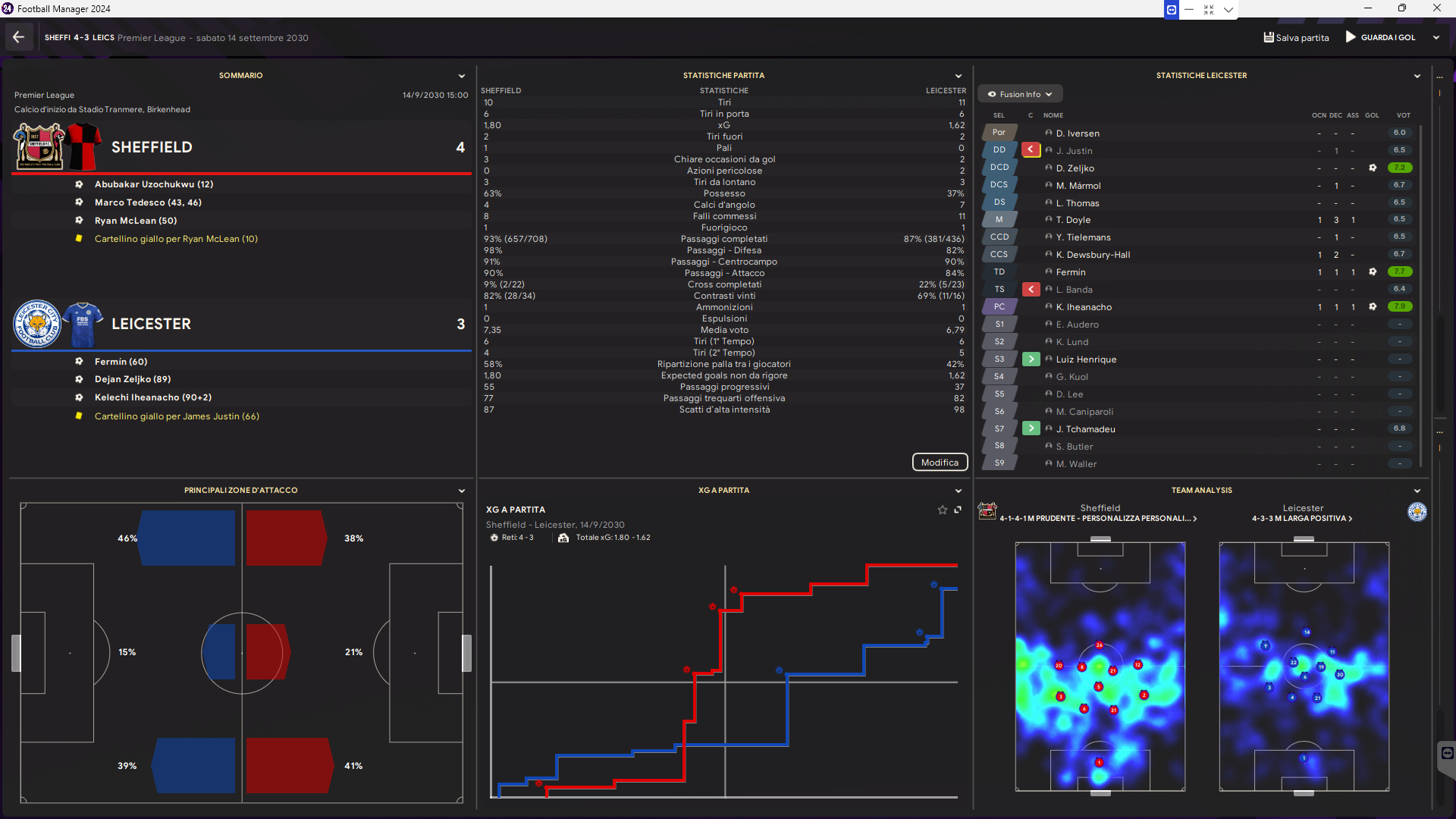Star the xG a partita chart
1456x819 pixels.
[x=942, y=510]
